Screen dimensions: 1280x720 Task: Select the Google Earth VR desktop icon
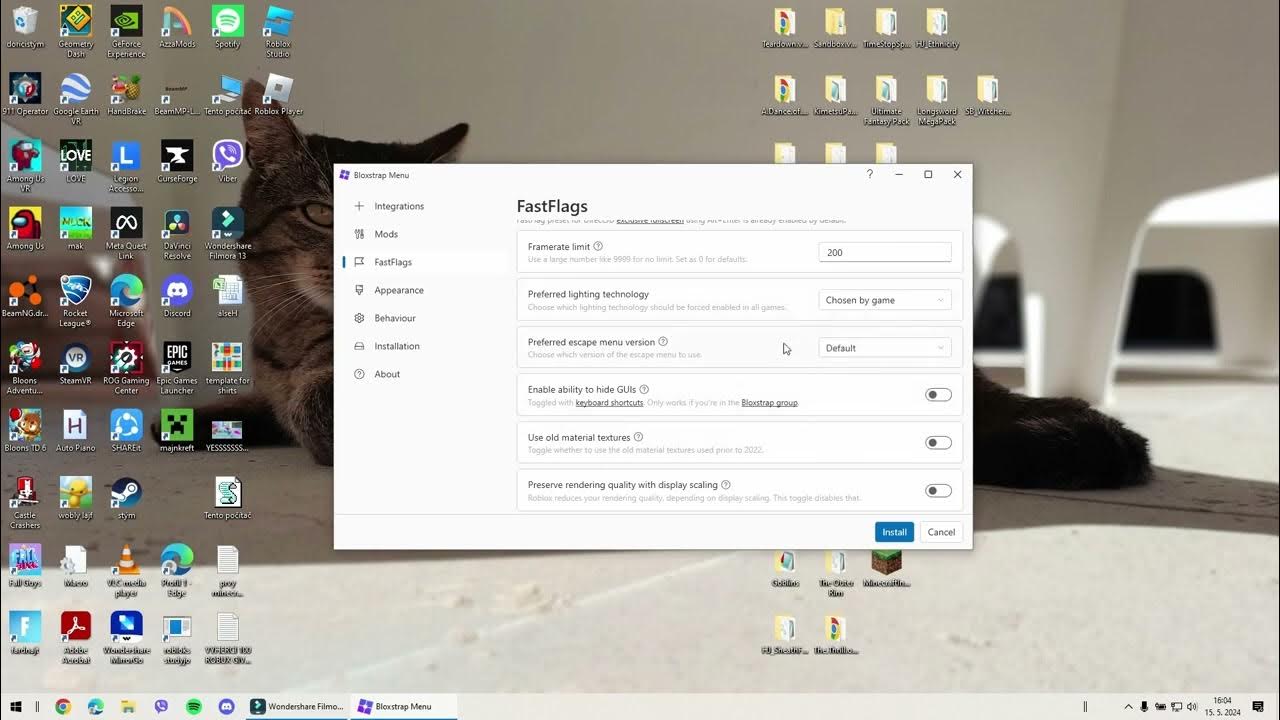pos(76,99)
